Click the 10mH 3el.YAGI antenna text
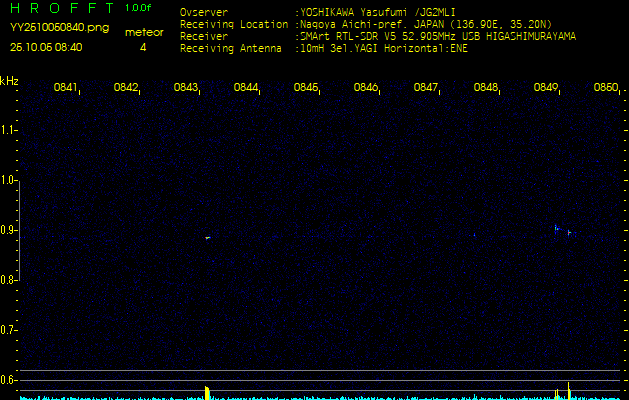The height and width of the screenshot is (400, 629). (x=384, y=49)
